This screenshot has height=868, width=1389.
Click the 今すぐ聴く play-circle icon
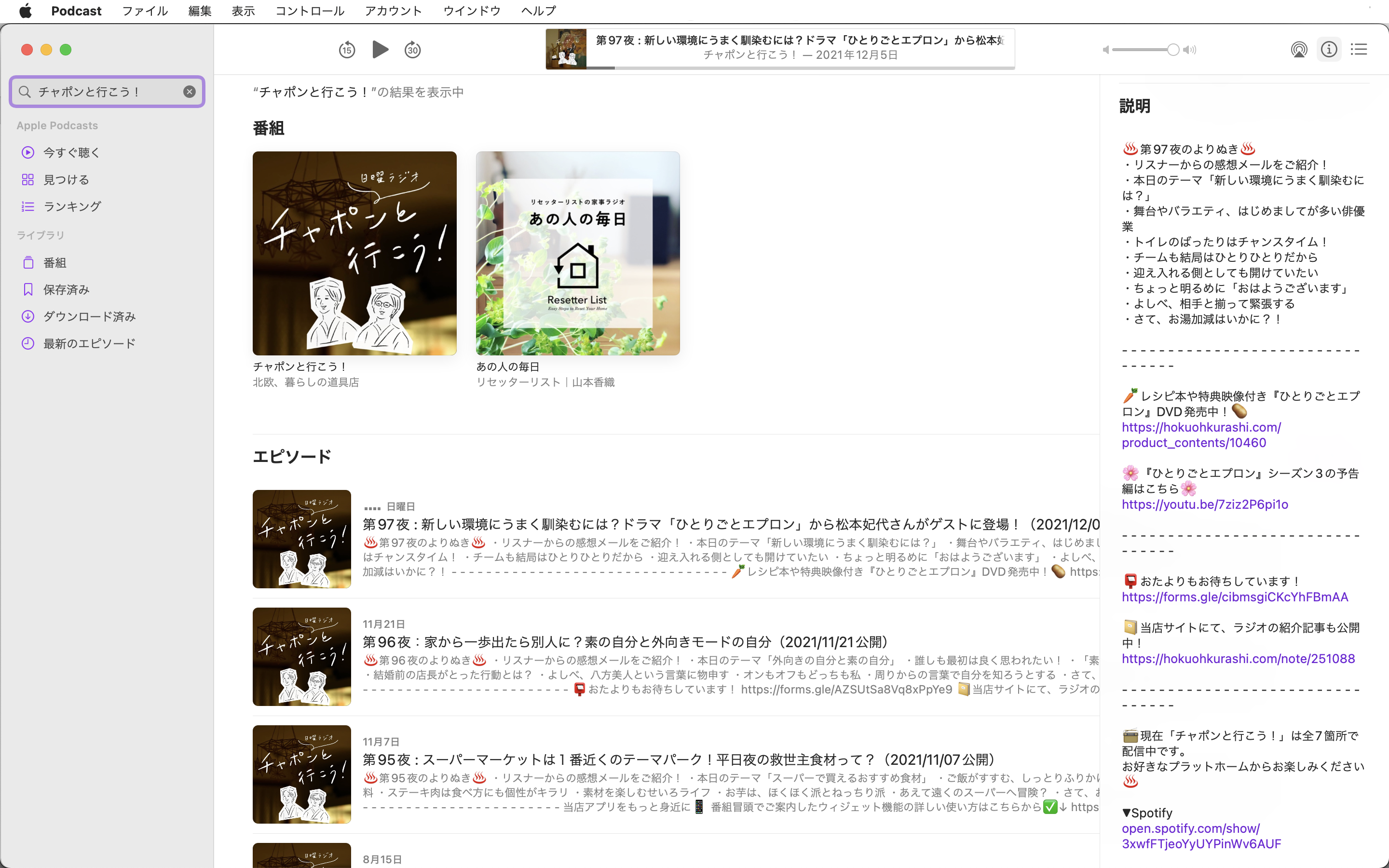coord(27,153)
